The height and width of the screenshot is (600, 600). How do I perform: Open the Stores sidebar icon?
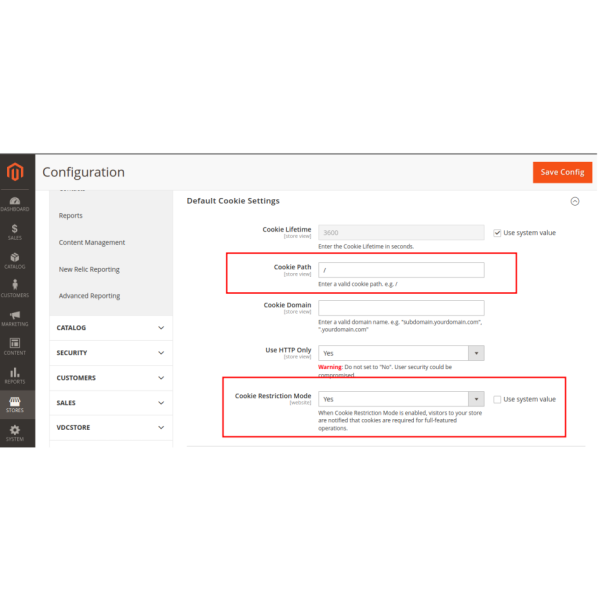coord(15,403)
